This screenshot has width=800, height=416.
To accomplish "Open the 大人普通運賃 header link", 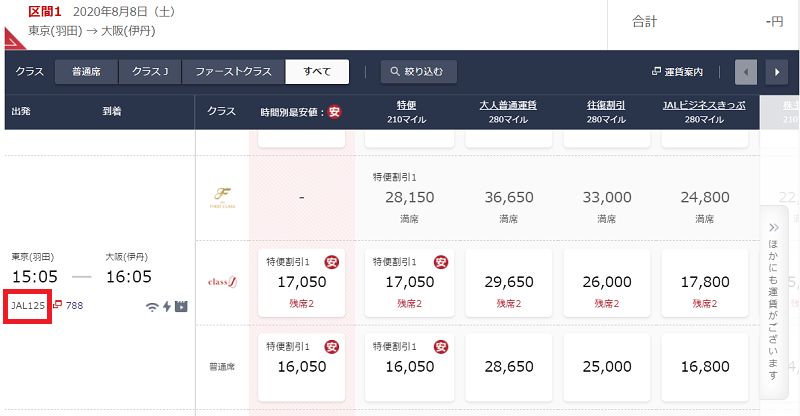I will coord(508,105).
